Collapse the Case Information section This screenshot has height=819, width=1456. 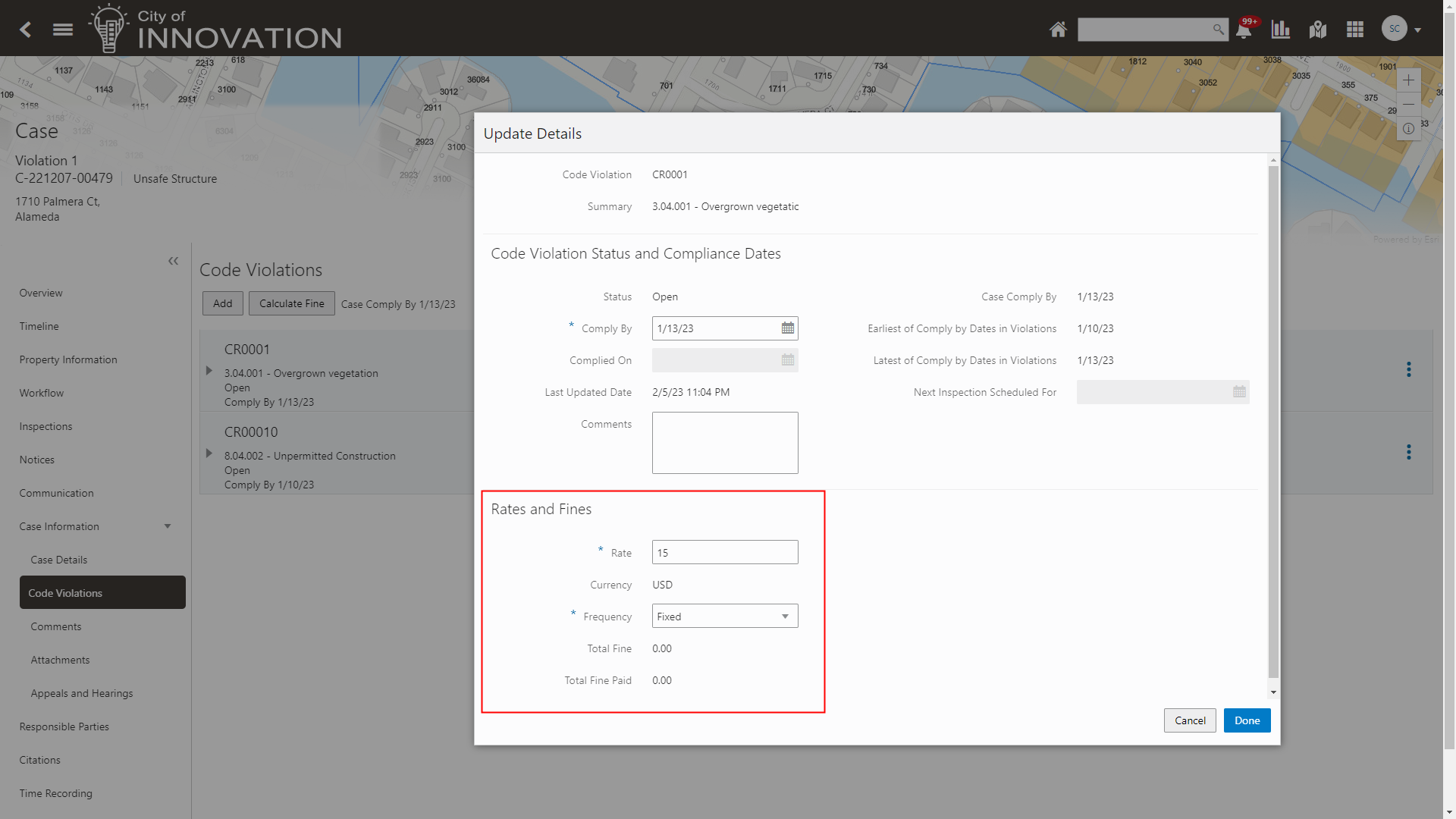(x=168, y=526)
